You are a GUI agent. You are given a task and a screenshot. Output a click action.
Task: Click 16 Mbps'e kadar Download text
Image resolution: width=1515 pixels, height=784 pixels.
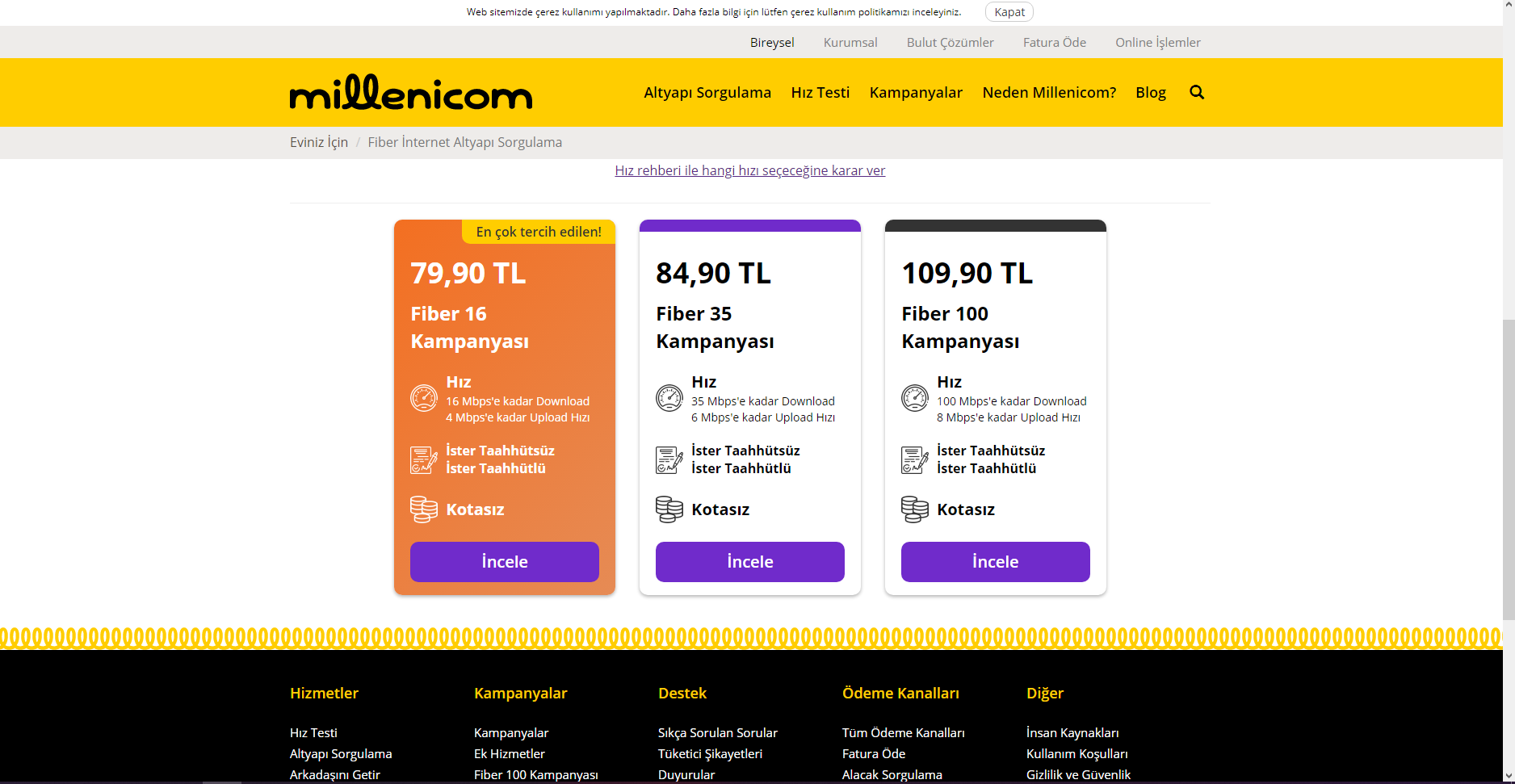tap(518, 401)
